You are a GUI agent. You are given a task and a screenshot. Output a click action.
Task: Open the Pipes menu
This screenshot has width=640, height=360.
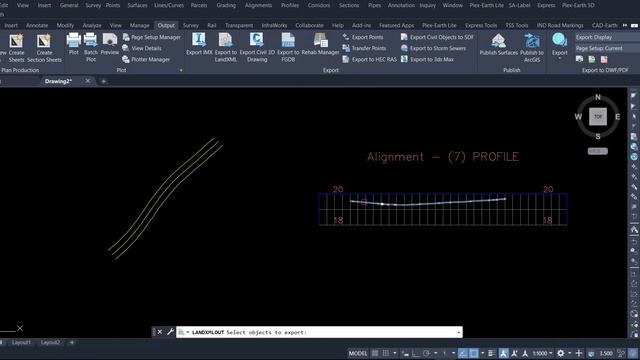[x=374, y=5]
